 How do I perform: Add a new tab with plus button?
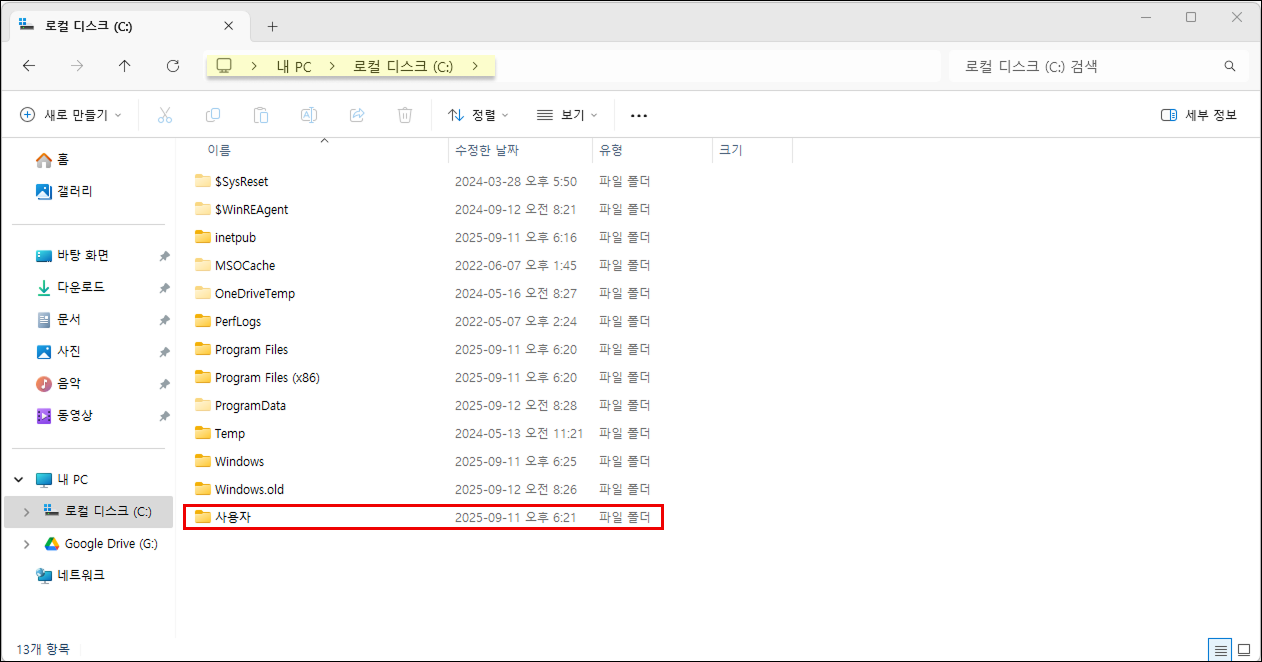(272, 26)
